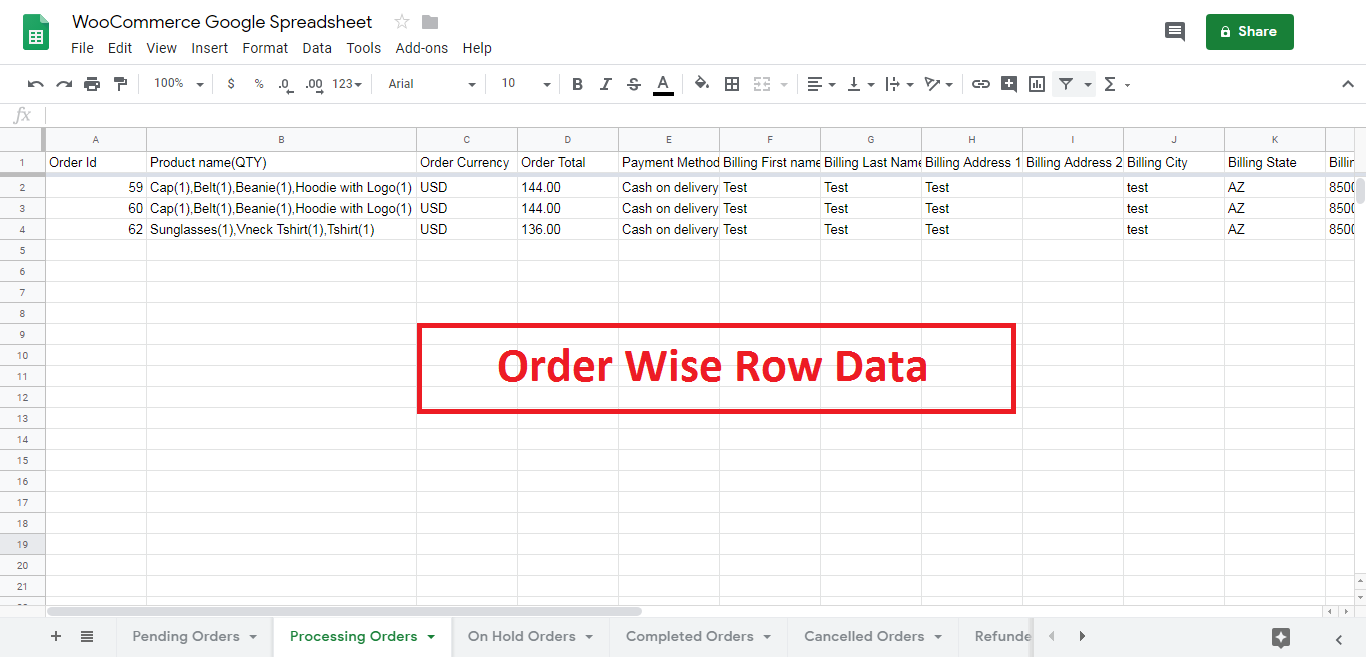Viewport: 1366px width, 657px height.
Task: Switch to the On Hold Orders tab
Action: (521, 636)
